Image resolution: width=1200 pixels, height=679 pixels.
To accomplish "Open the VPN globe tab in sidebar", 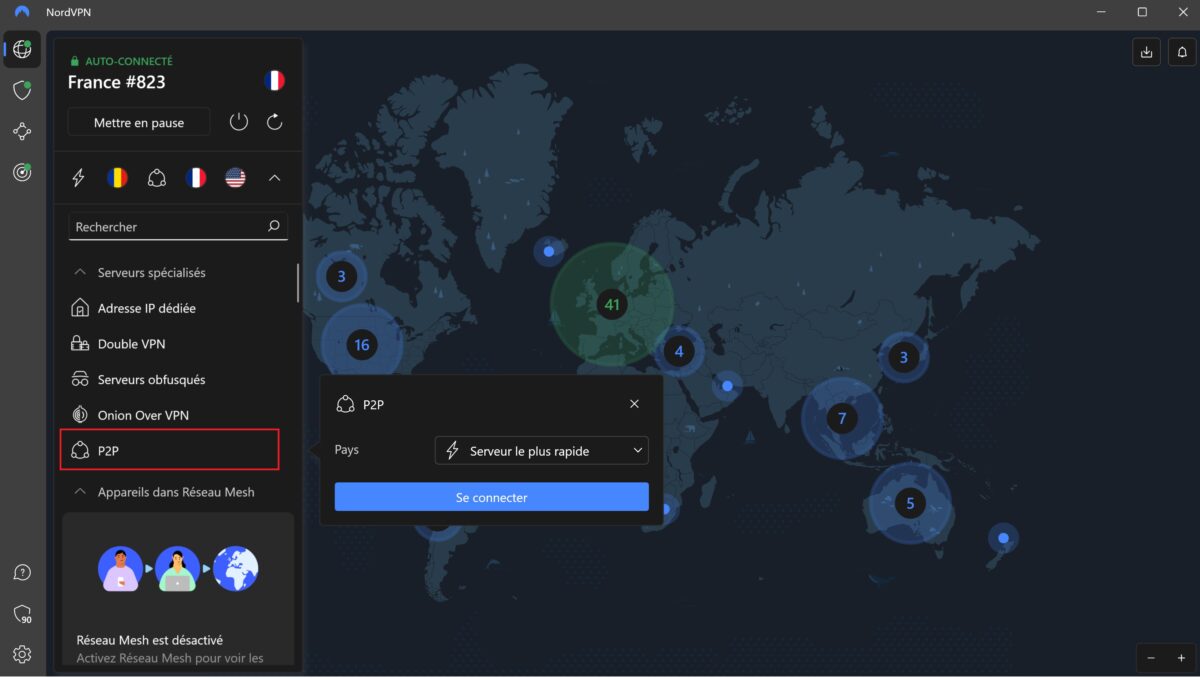I will pyautogui.click(x=22, y=49).
